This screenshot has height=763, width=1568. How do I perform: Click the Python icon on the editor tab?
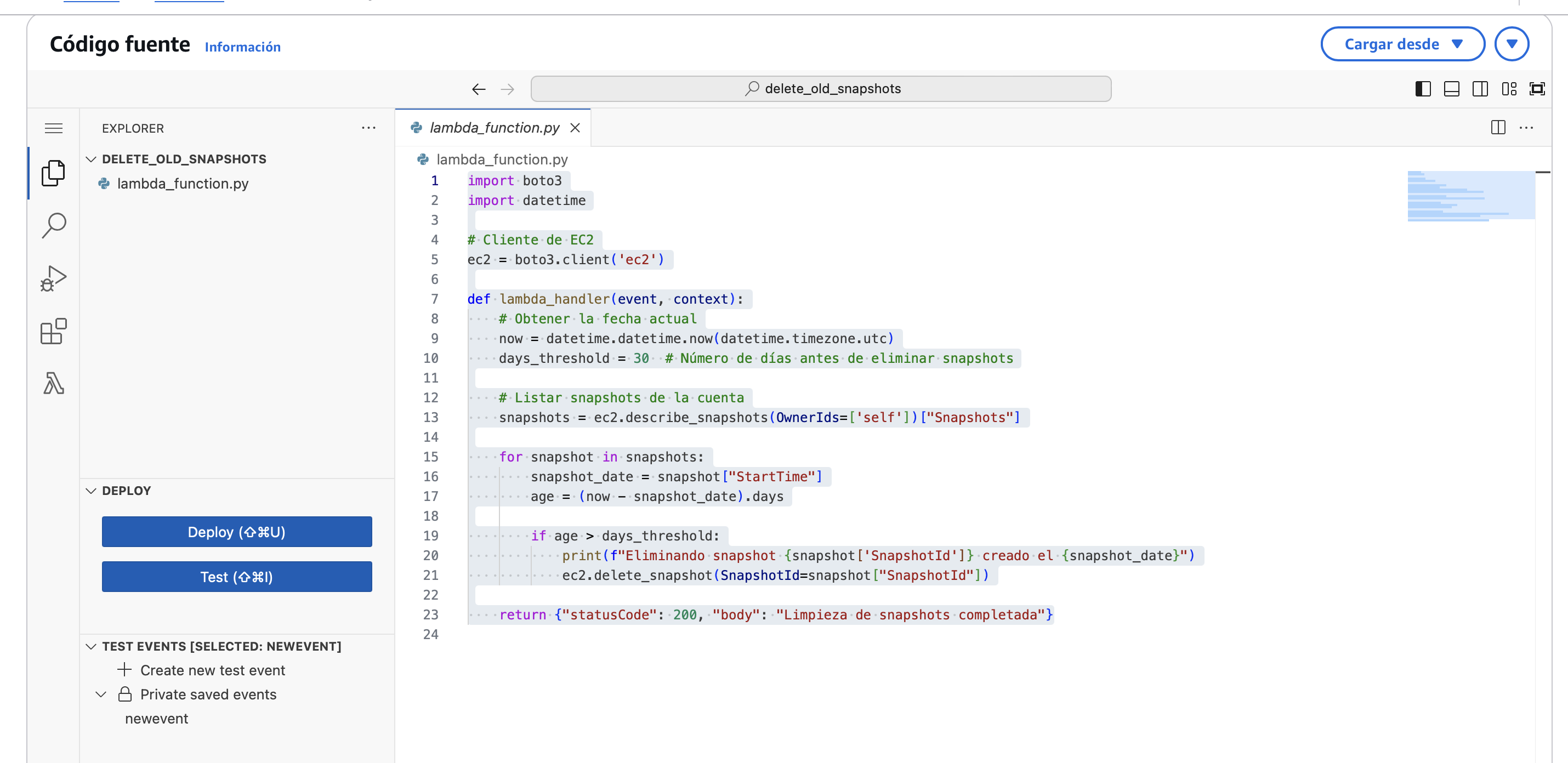(416, 128)
